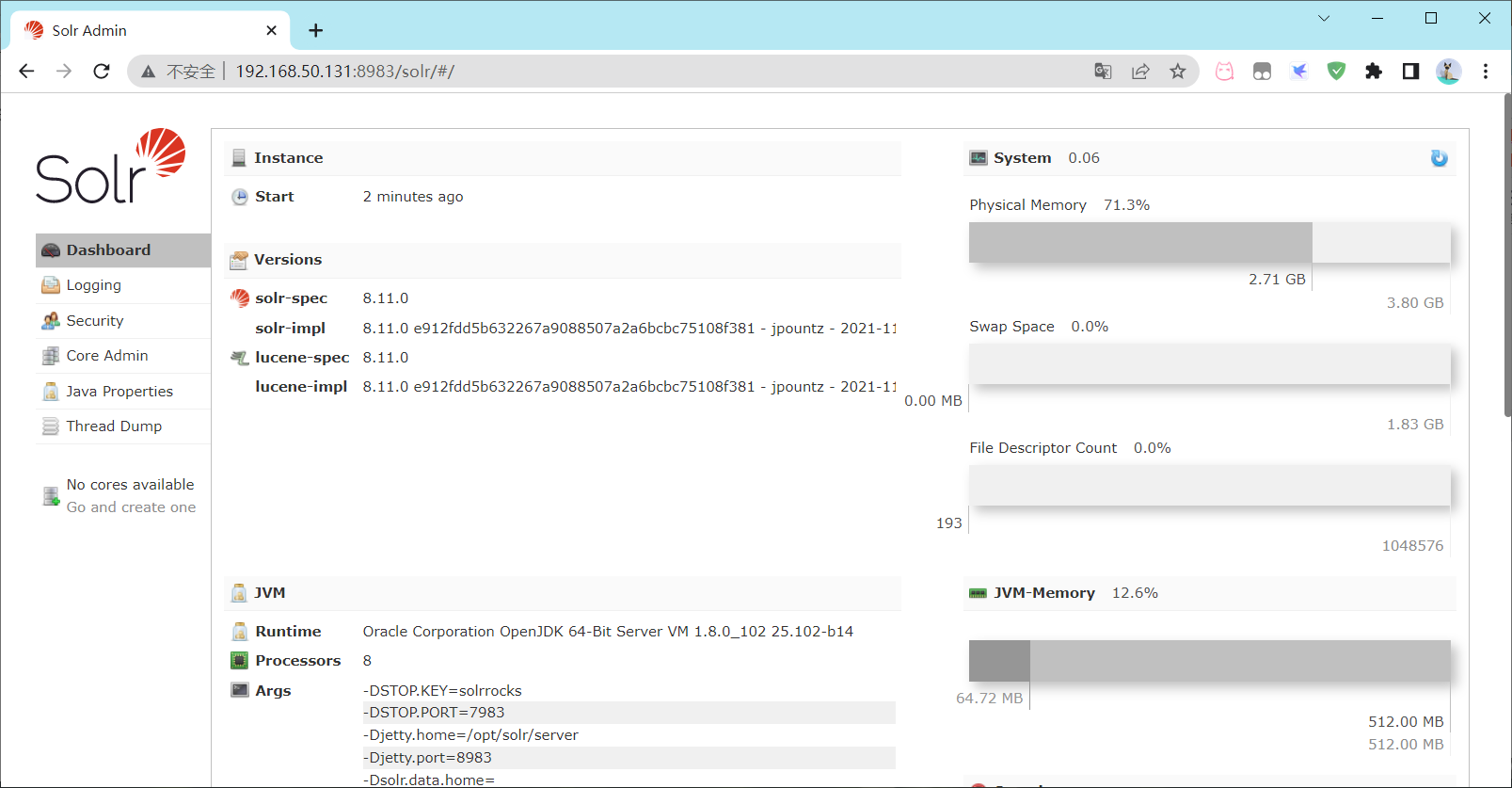Open the Chrome profile avatar

point(1448,72)
